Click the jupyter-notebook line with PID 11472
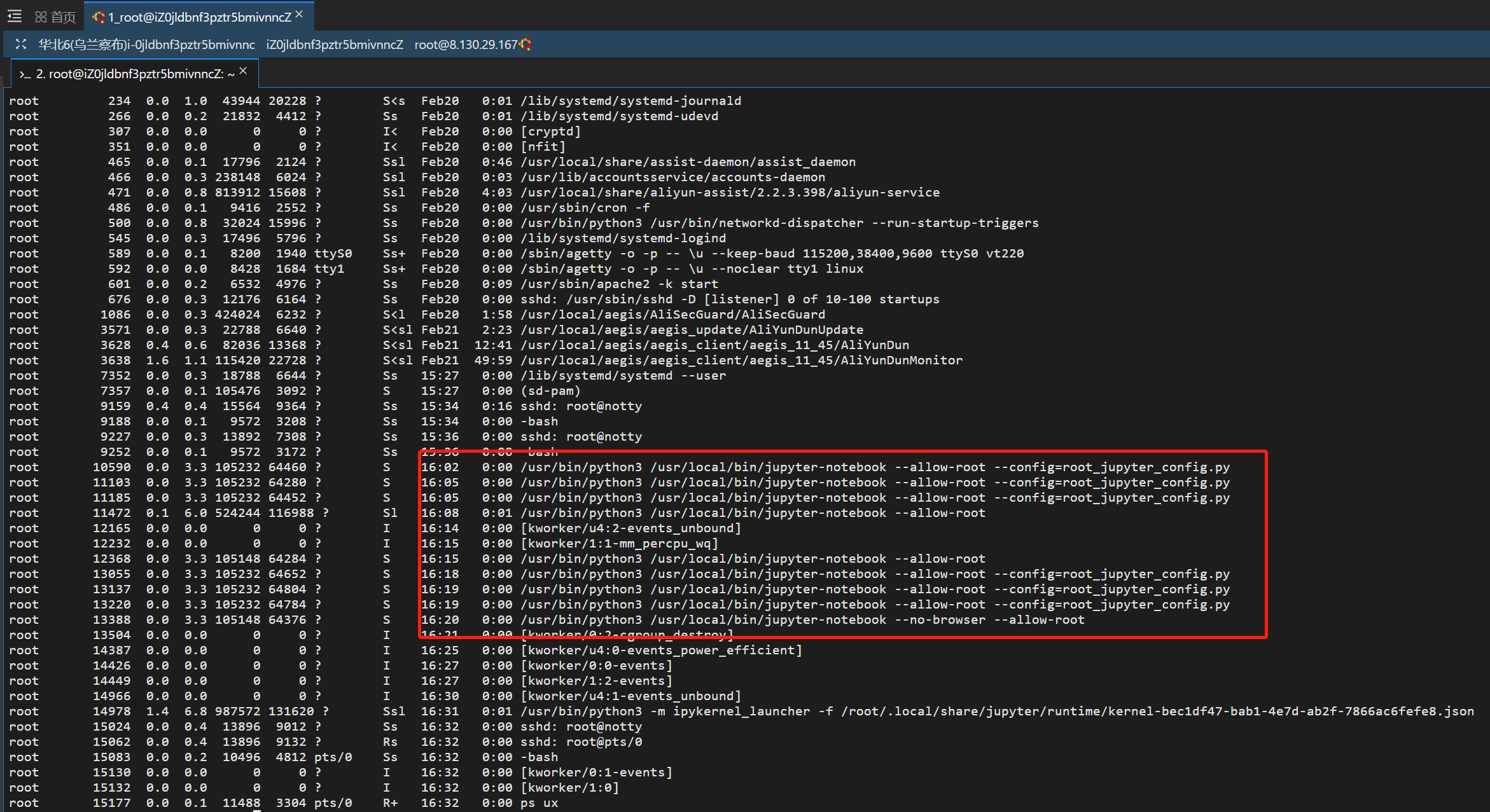This screenshot has height=812, width=1490. pyautogui.click(x=498, y=513)
